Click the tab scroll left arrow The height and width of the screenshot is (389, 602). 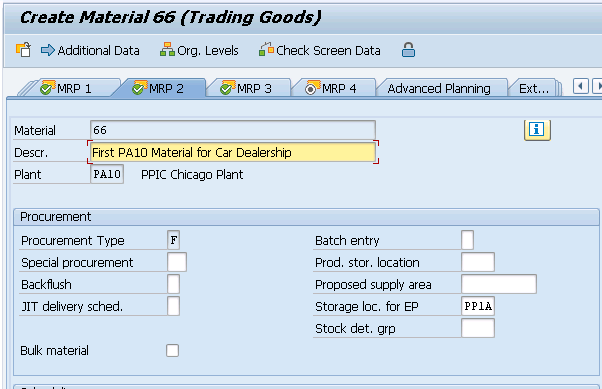(x=580, y=86)
